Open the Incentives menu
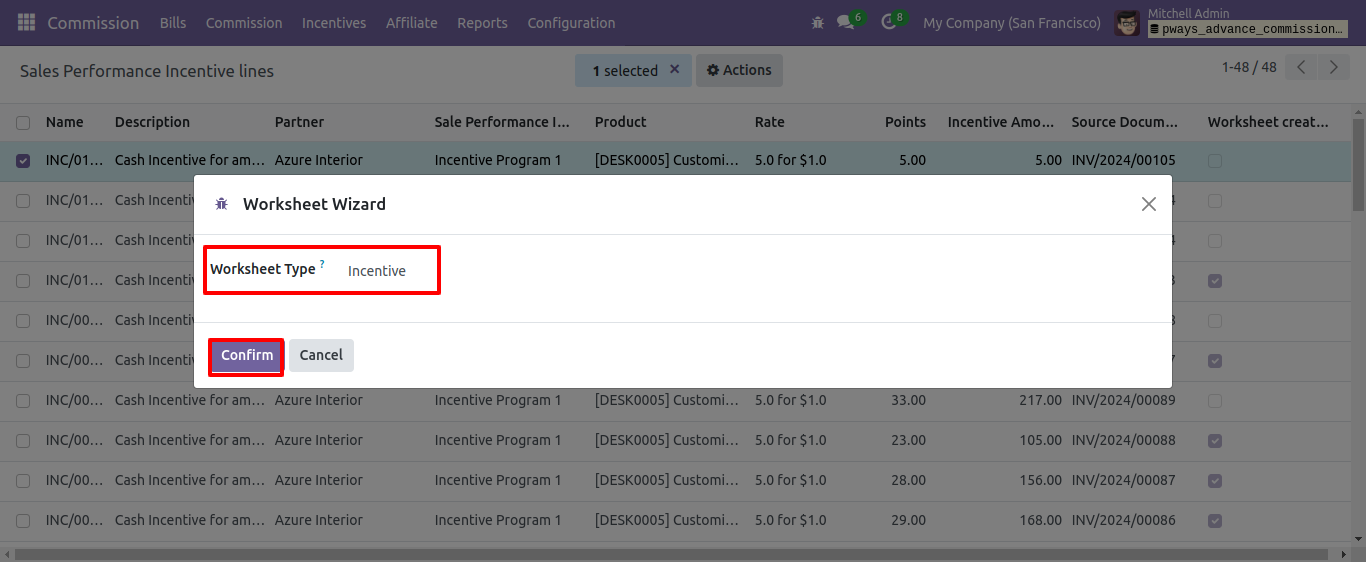 (334, 22)
